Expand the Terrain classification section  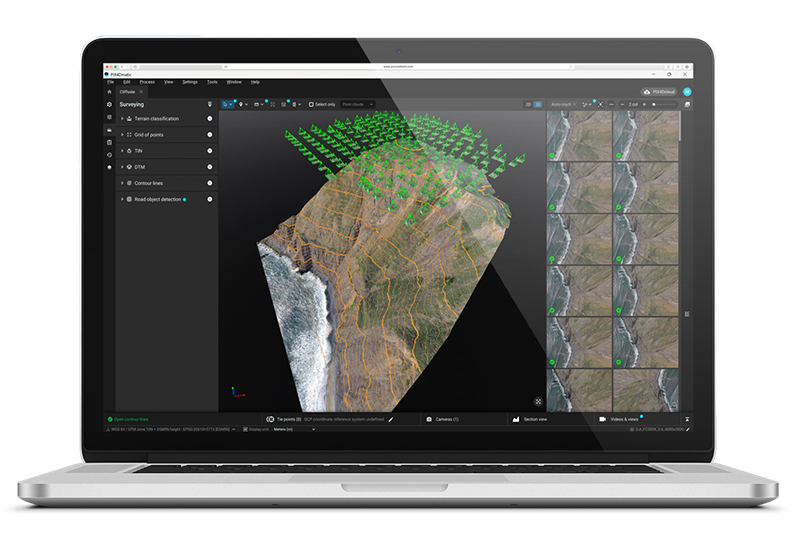(122, 119)
